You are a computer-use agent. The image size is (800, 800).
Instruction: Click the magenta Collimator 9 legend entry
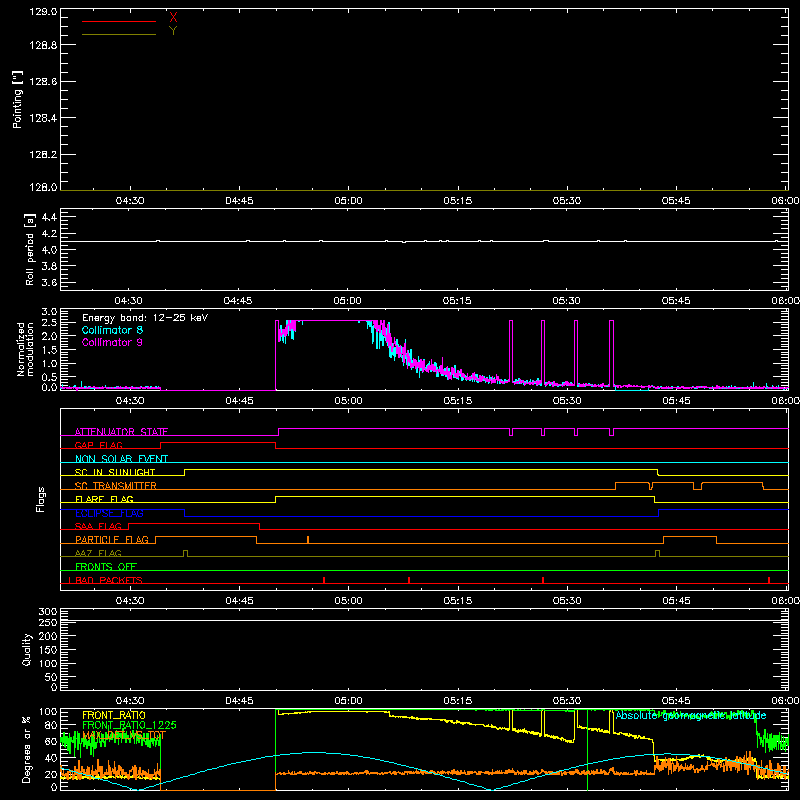(112, 342)
